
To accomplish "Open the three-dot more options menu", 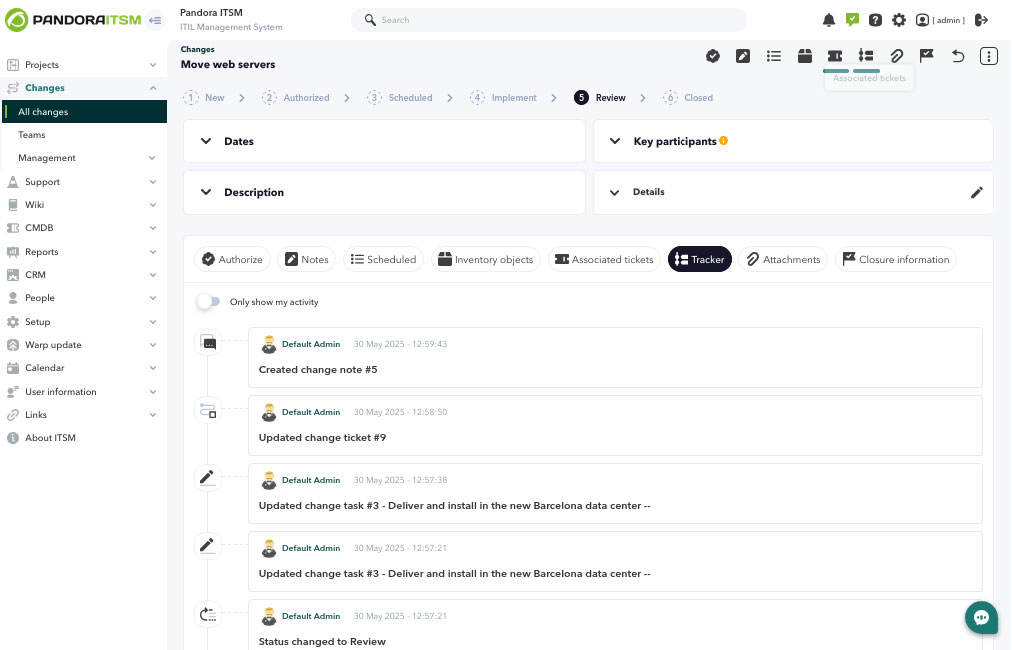I will tap(988, 56).
